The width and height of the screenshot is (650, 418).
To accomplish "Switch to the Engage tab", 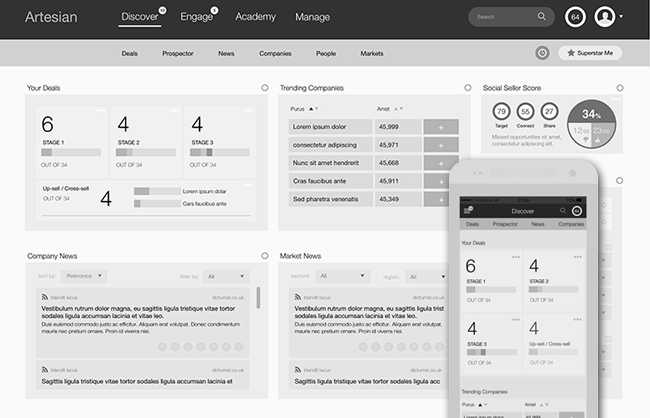I will pos(196,17).
